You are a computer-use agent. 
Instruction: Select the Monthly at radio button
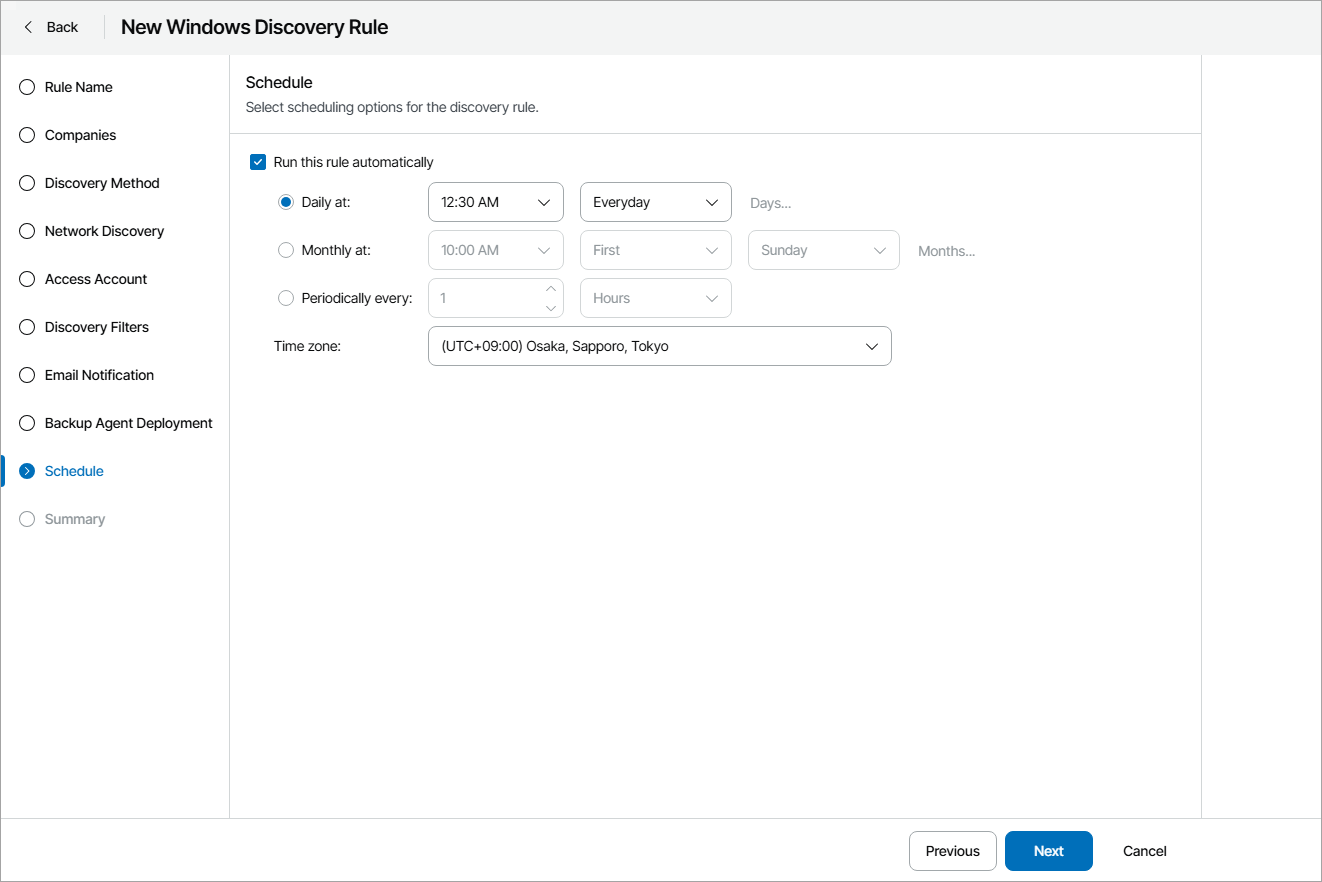click(286, 250)
